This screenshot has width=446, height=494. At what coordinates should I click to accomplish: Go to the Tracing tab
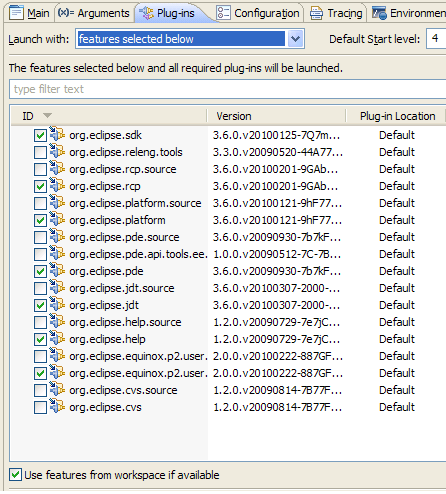click(x=336, y=13)
